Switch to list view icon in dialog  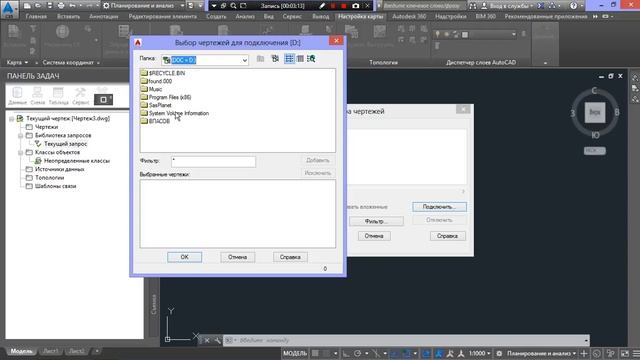click(289, 59)
